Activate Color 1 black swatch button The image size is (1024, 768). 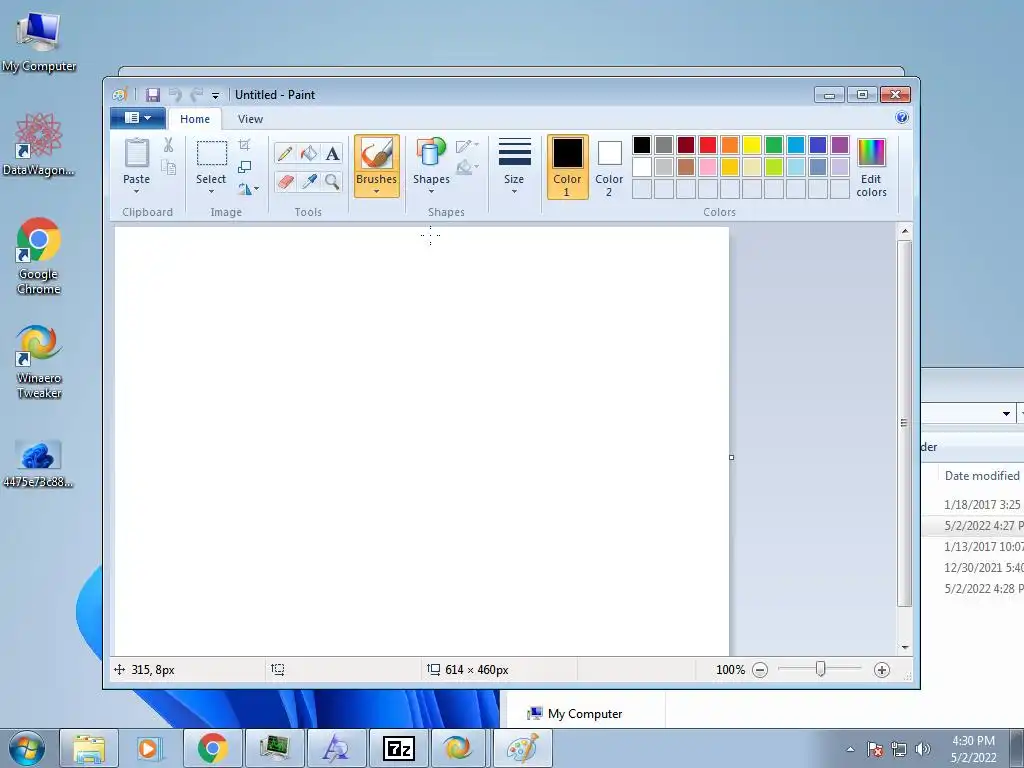pyautogui.click(x=568, y=167)
